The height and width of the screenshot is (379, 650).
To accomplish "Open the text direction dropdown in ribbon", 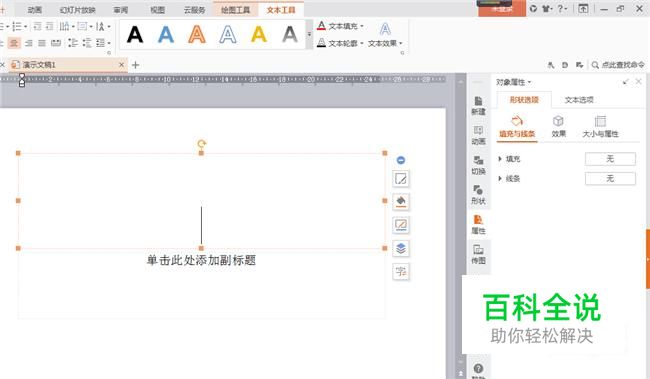I will click(x=67, y=27).
